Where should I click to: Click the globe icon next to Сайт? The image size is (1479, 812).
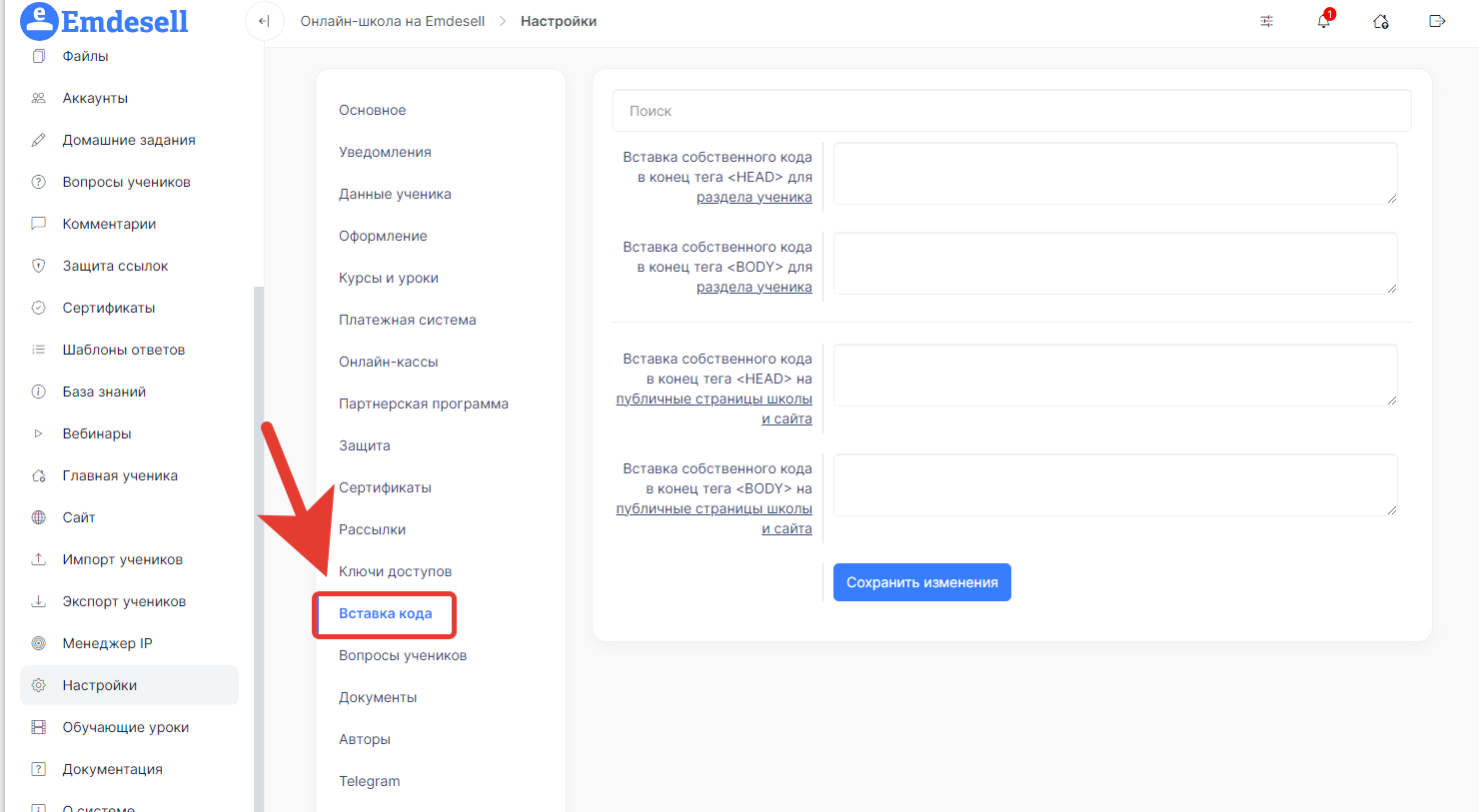click(39, 517)
